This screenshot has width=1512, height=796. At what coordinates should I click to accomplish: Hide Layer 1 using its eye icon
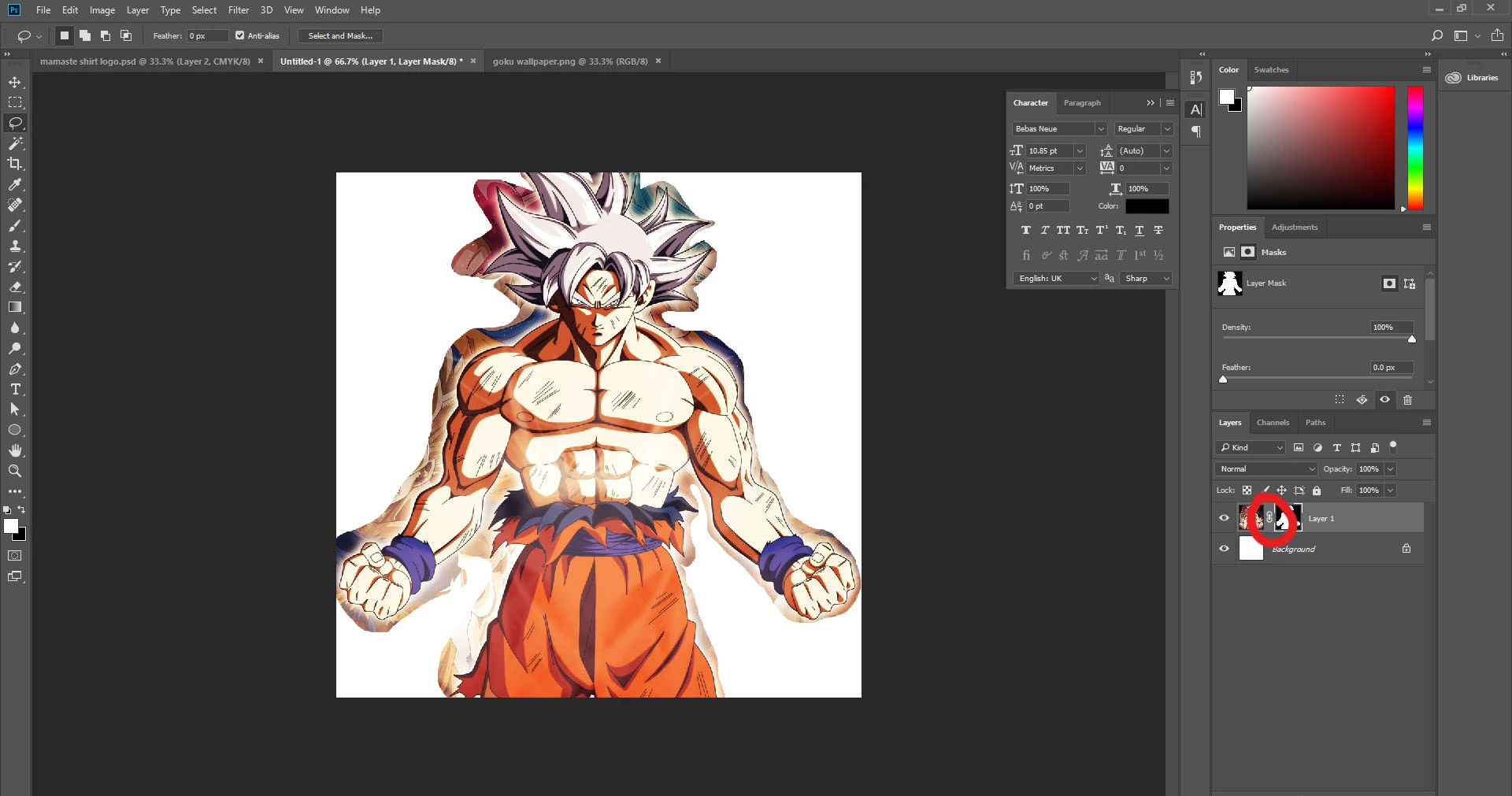tap(1224, 518)
